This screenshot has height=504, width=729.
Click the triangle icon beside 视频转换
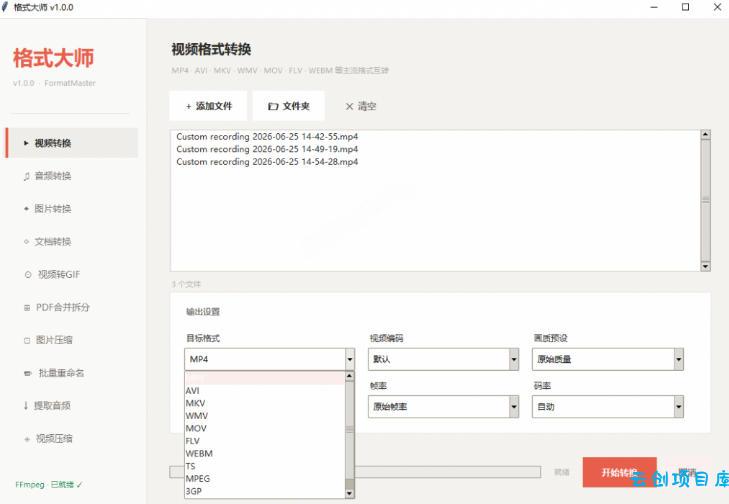[x=27, y=143]
